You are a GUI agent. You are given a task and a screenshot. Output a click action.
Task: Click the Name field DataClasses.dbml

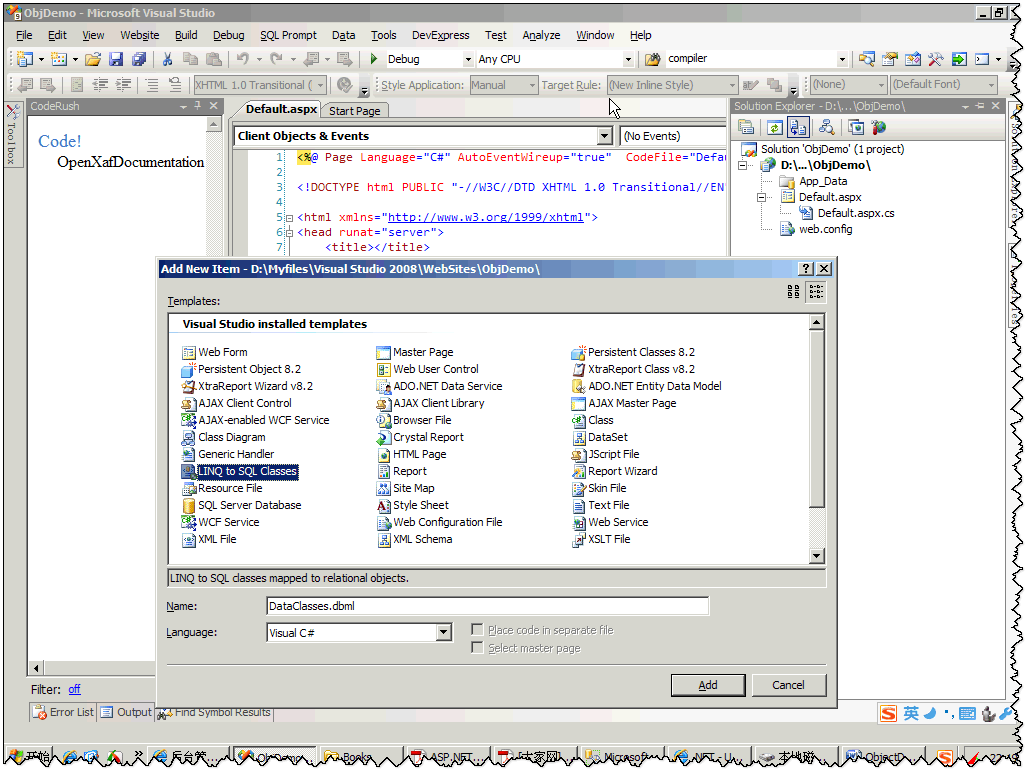tap(488, 606)
